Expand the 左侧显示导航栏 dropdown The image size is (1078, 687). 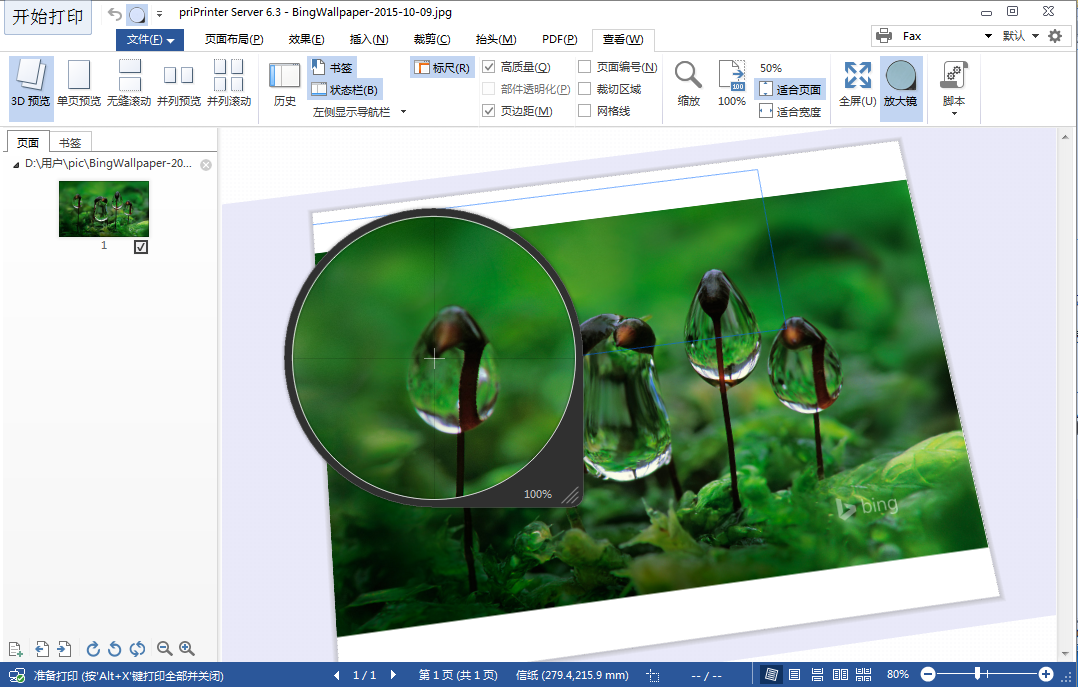pyautogui.click(x=403, y=112)
